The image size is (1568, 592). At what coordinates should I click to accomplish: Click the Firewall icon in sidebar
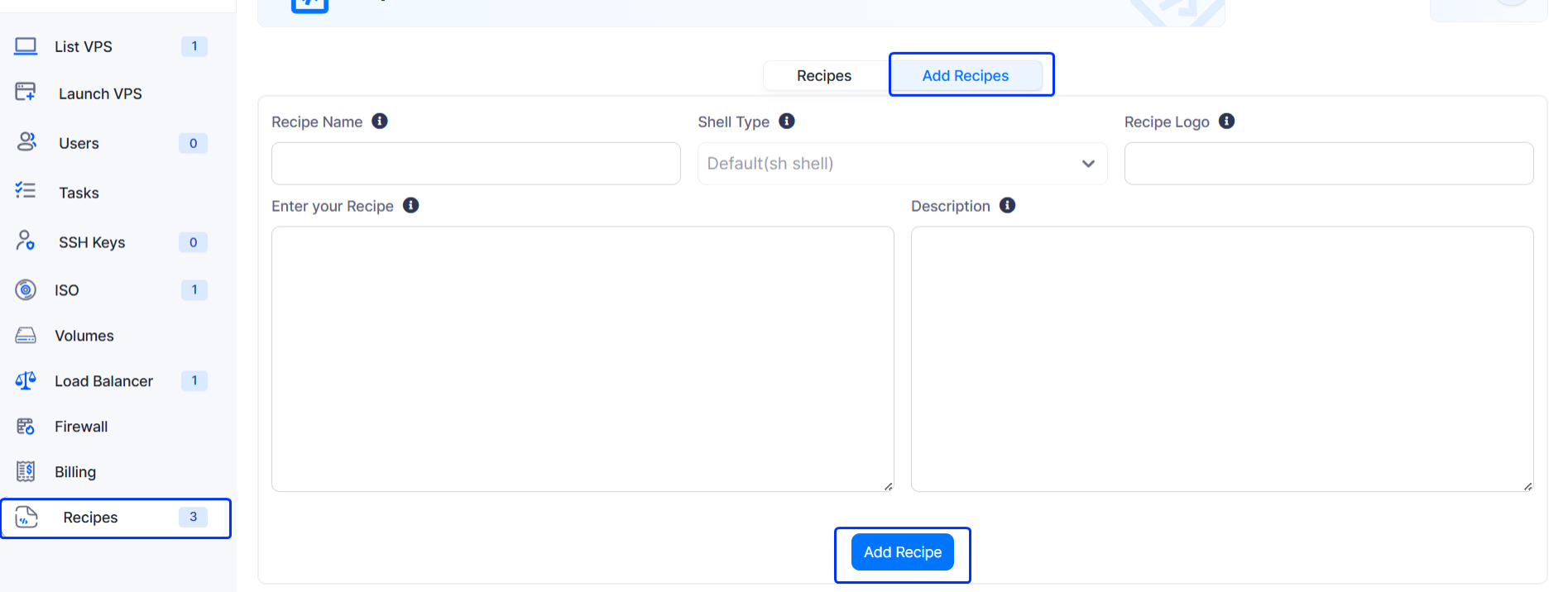point(26,426)
